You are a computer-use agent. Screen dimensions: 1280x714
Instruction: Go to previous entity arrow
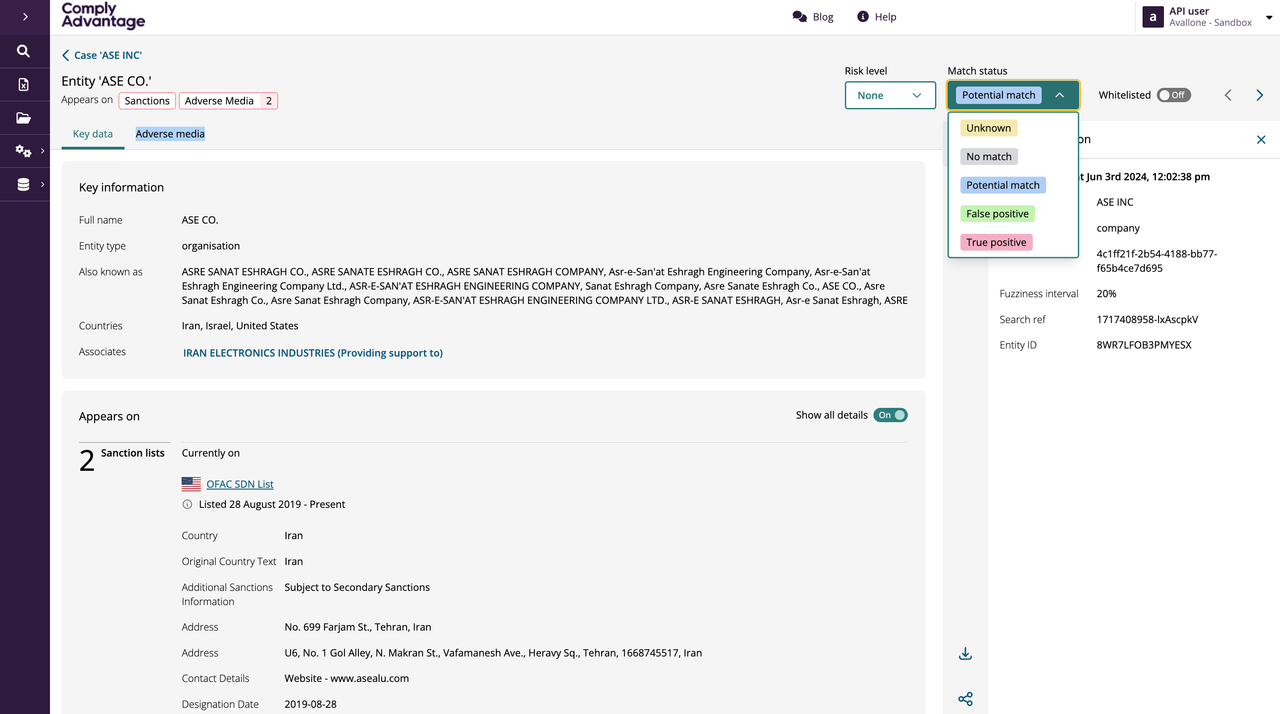(x=1228, y=95)
